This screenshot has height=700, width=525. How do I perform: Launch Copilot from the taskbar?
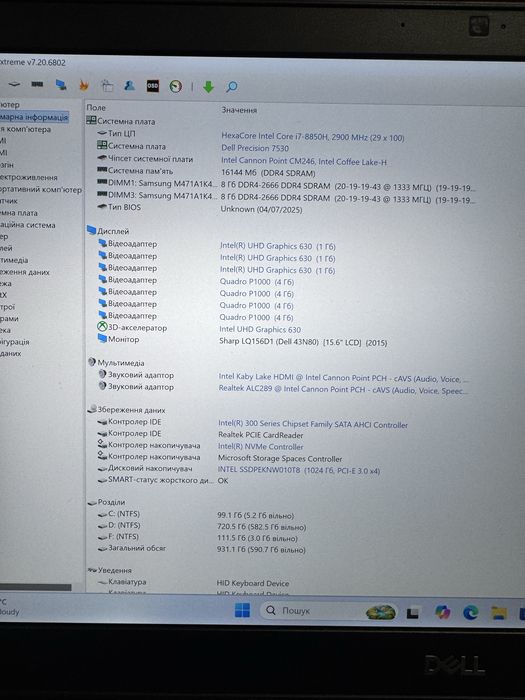tap(442, 612)
